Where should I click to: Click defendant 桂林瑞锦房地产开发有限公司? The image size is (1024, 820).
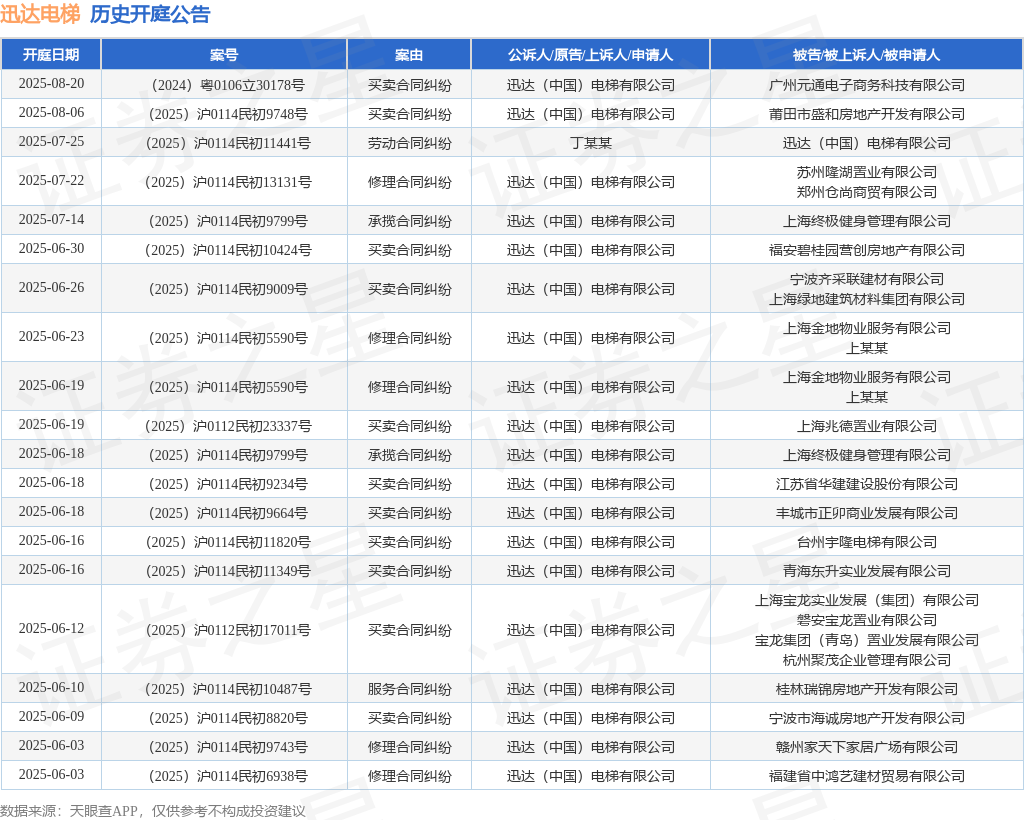[867, 689]
